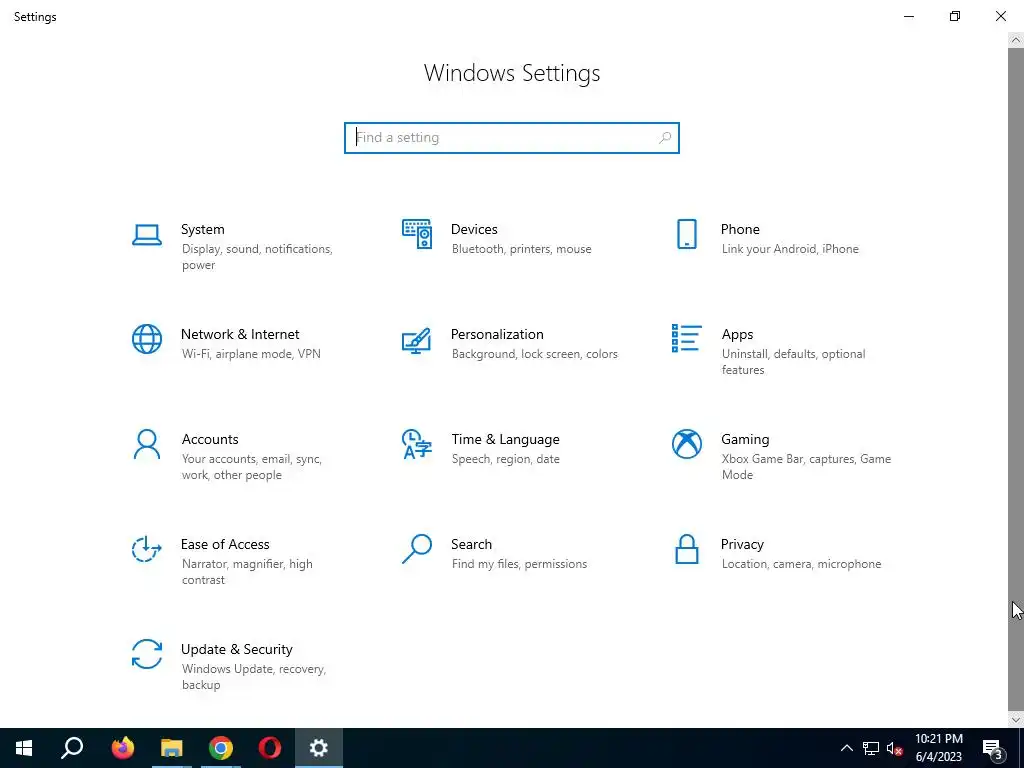
Task: Open the network status tray icon
Action: tap(871, 748)
